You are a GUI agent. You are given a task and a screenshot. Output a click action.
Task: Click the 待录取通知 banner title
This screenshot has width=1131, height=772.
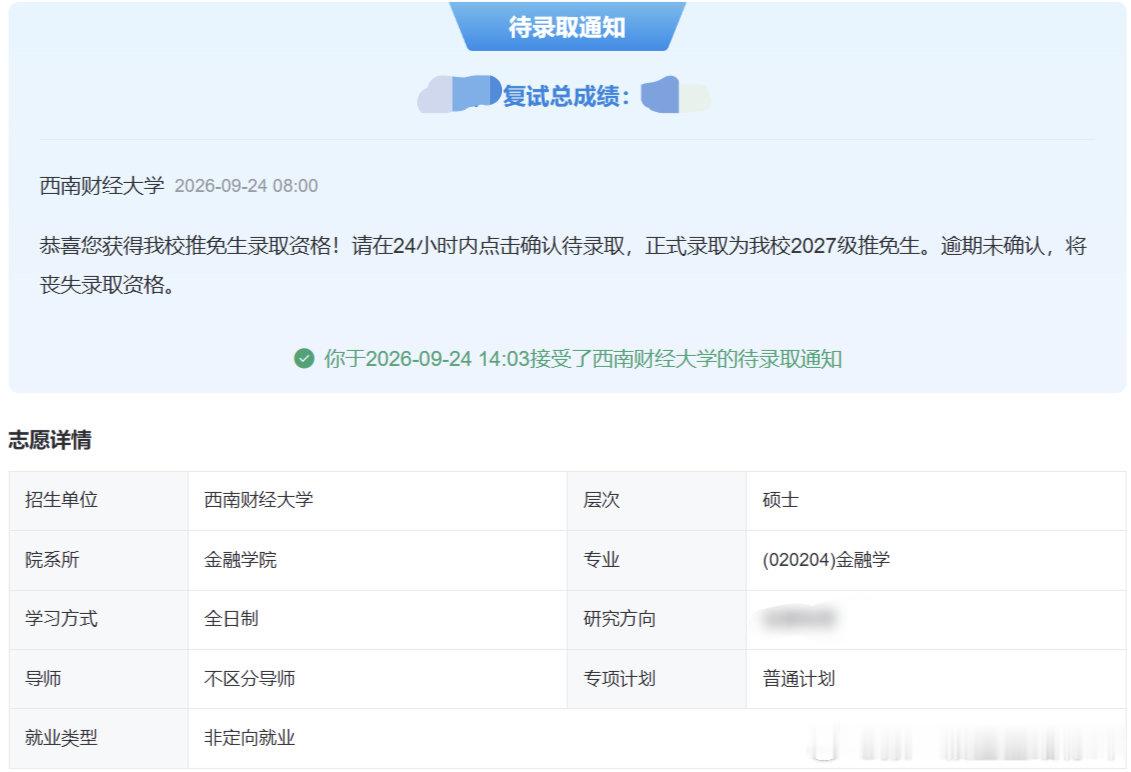[567, 27]
